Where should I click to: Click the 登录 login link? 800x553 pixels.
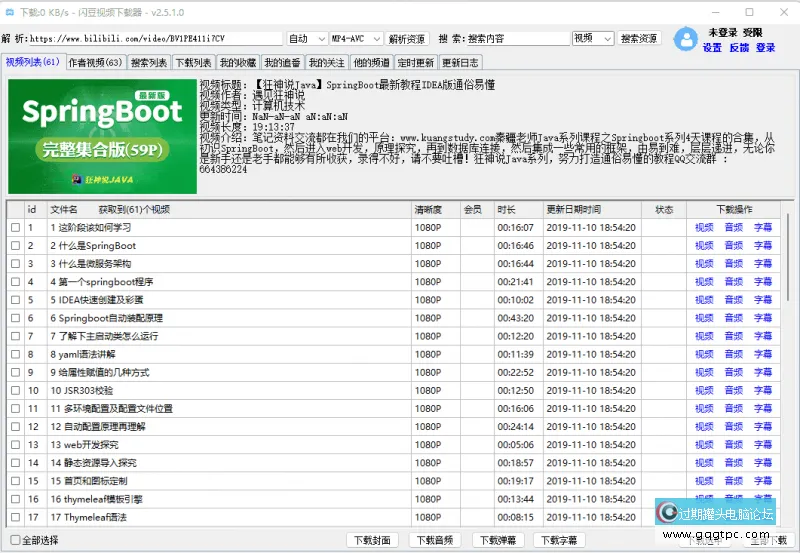point(765,47)
